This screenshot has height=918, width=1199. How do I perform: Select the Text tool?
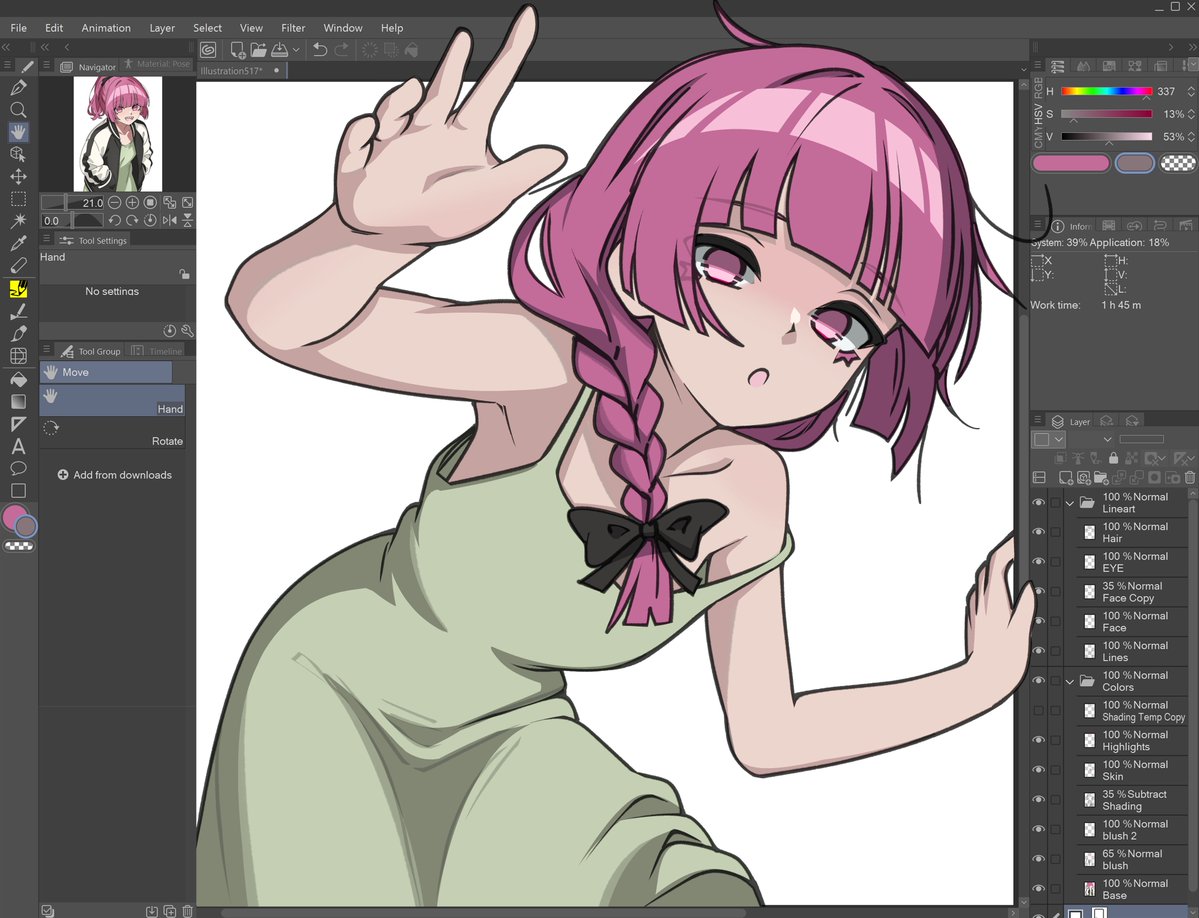[18, 446]
